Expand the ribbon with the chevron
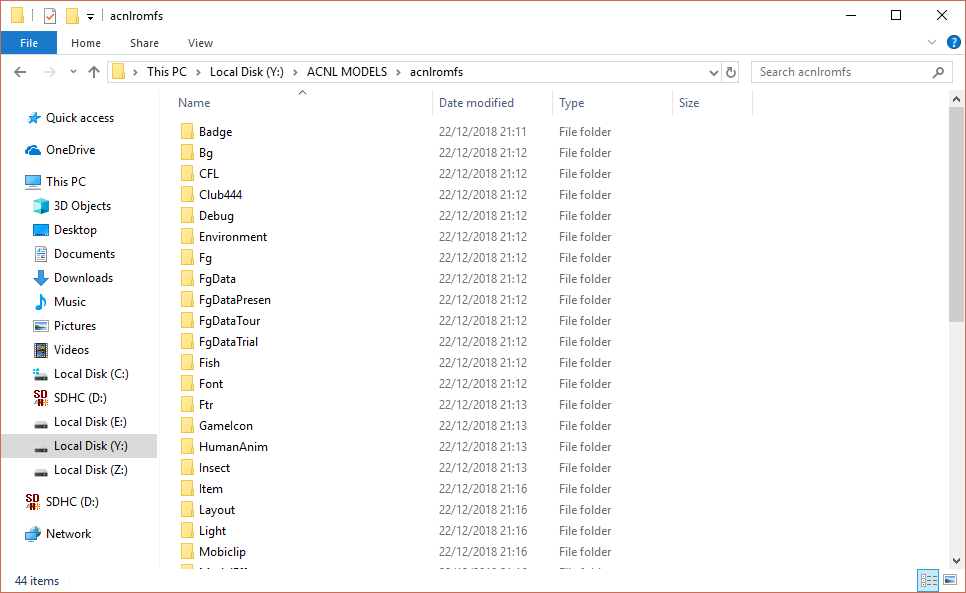 [x=932, y=42]
